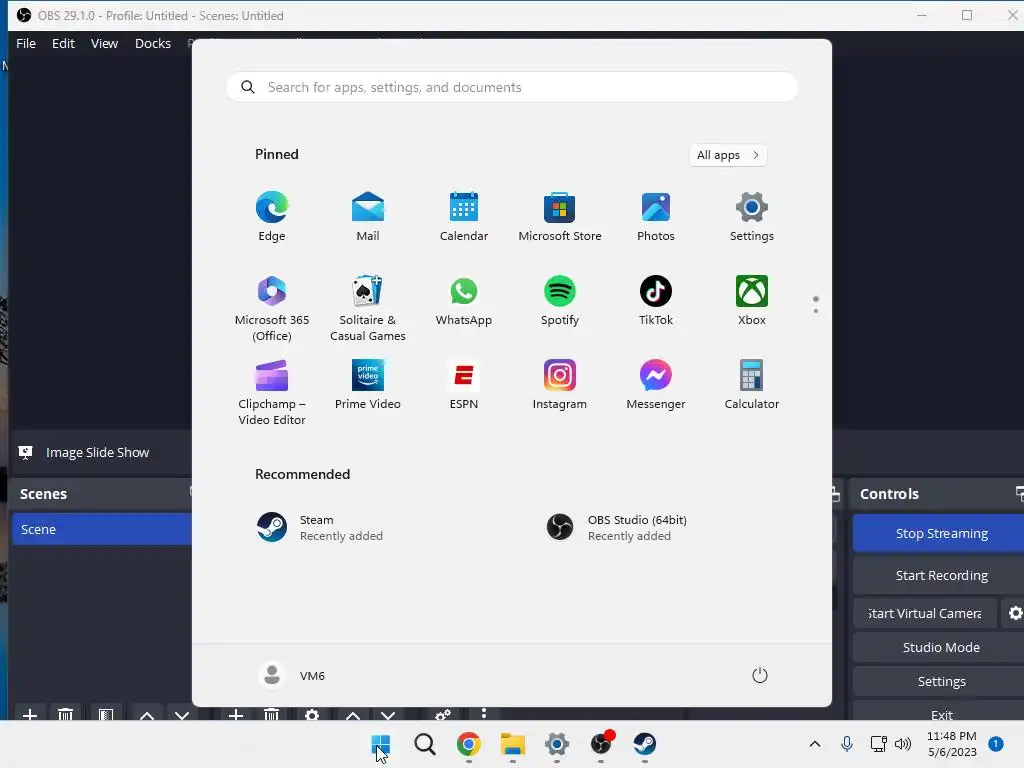The height and width of the screenshot is (768, 1024).
Task: Launch TikTok app
Action: point(656,300)
